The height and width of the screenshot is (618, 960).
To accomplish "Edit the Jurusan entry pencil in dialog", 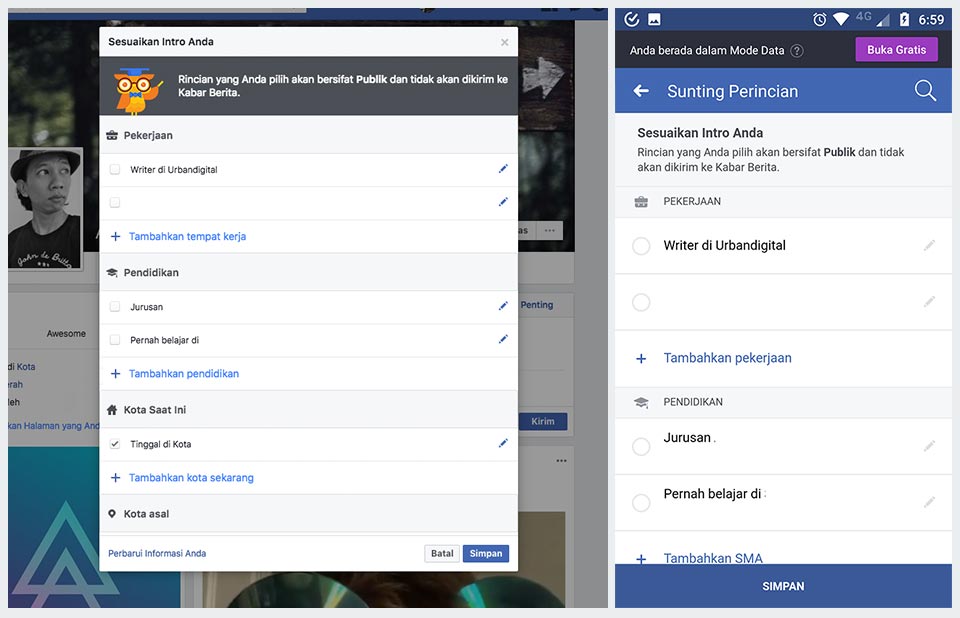I will 503,306.
